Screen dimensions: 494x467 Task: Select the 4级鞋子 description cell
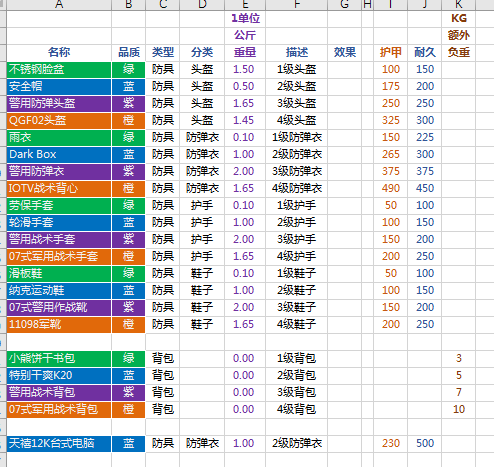[x=297, y=325]
